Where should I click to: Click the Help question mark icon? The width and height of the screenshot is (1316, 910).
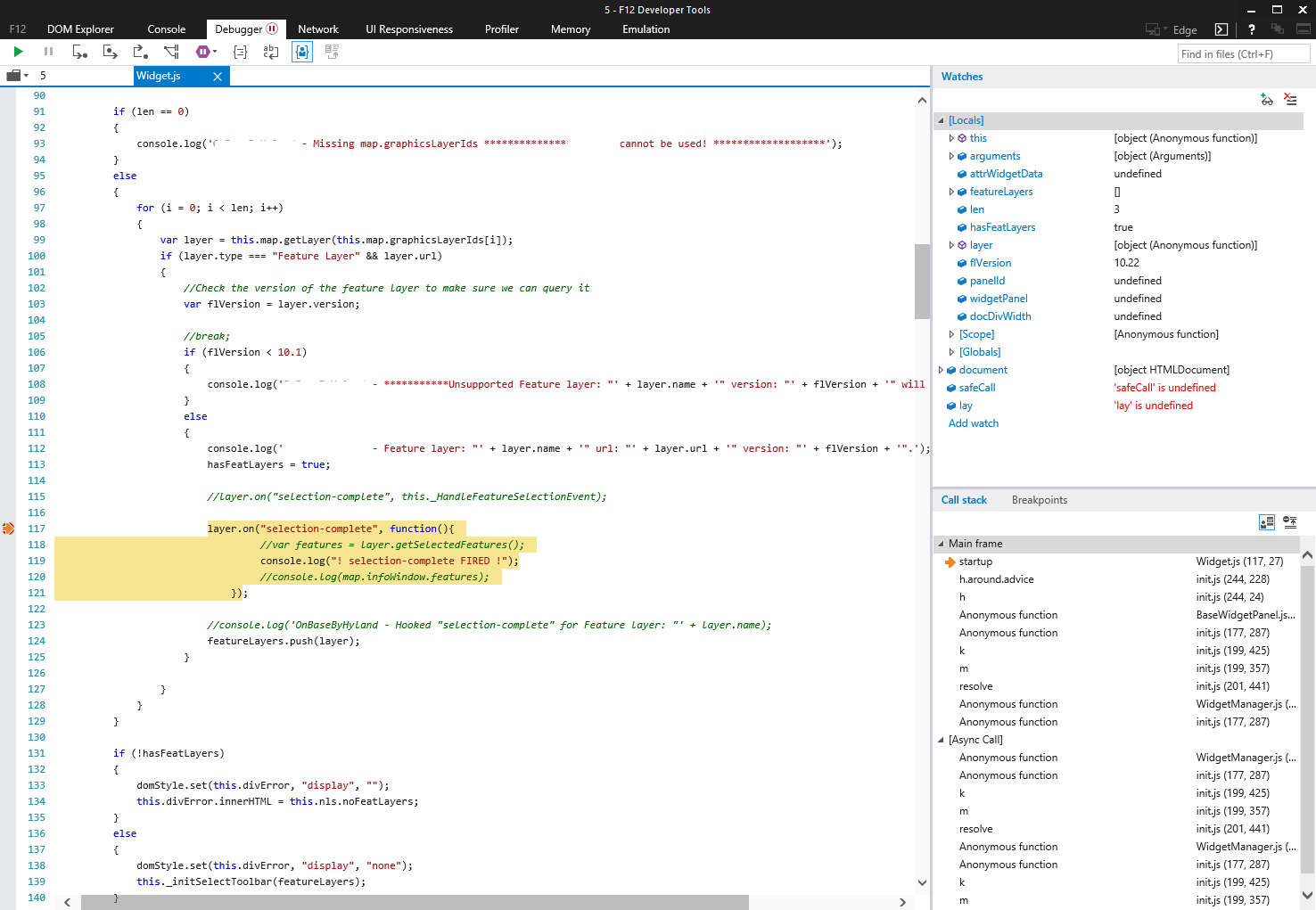point(1252,29)
